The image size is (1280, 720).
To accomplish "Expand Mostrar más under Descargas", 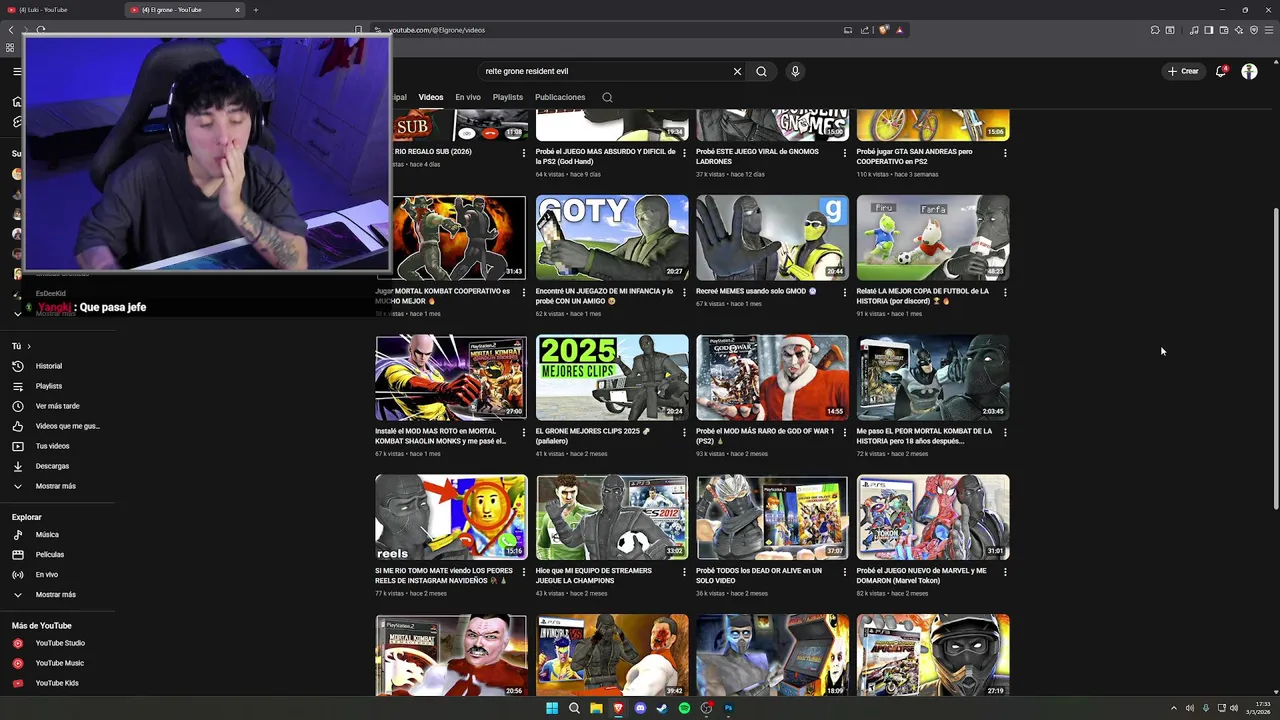I will tap(55, 486).
